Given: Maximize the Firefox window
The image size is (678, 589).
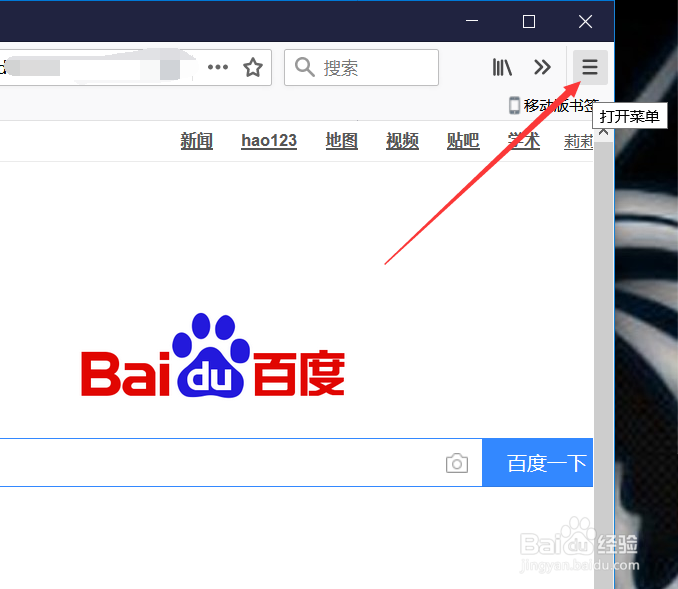Looking at the screenshot, I should click(x=529, y=21).
